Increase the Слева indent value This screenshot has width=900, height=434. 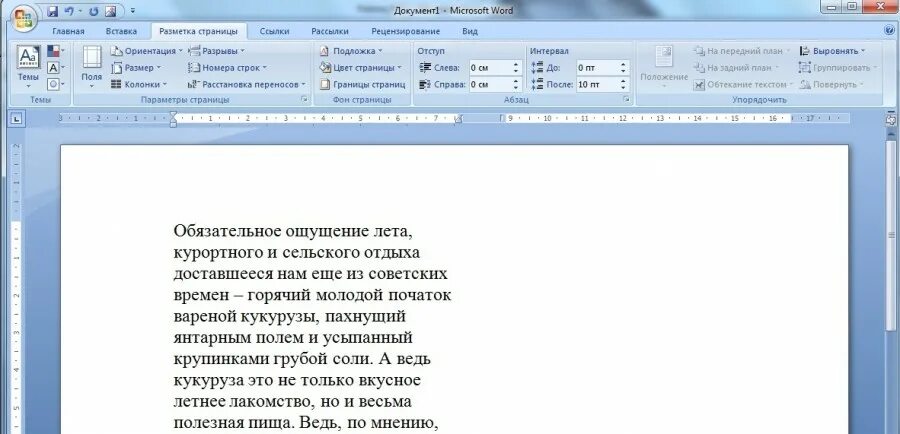pos(516,64)
